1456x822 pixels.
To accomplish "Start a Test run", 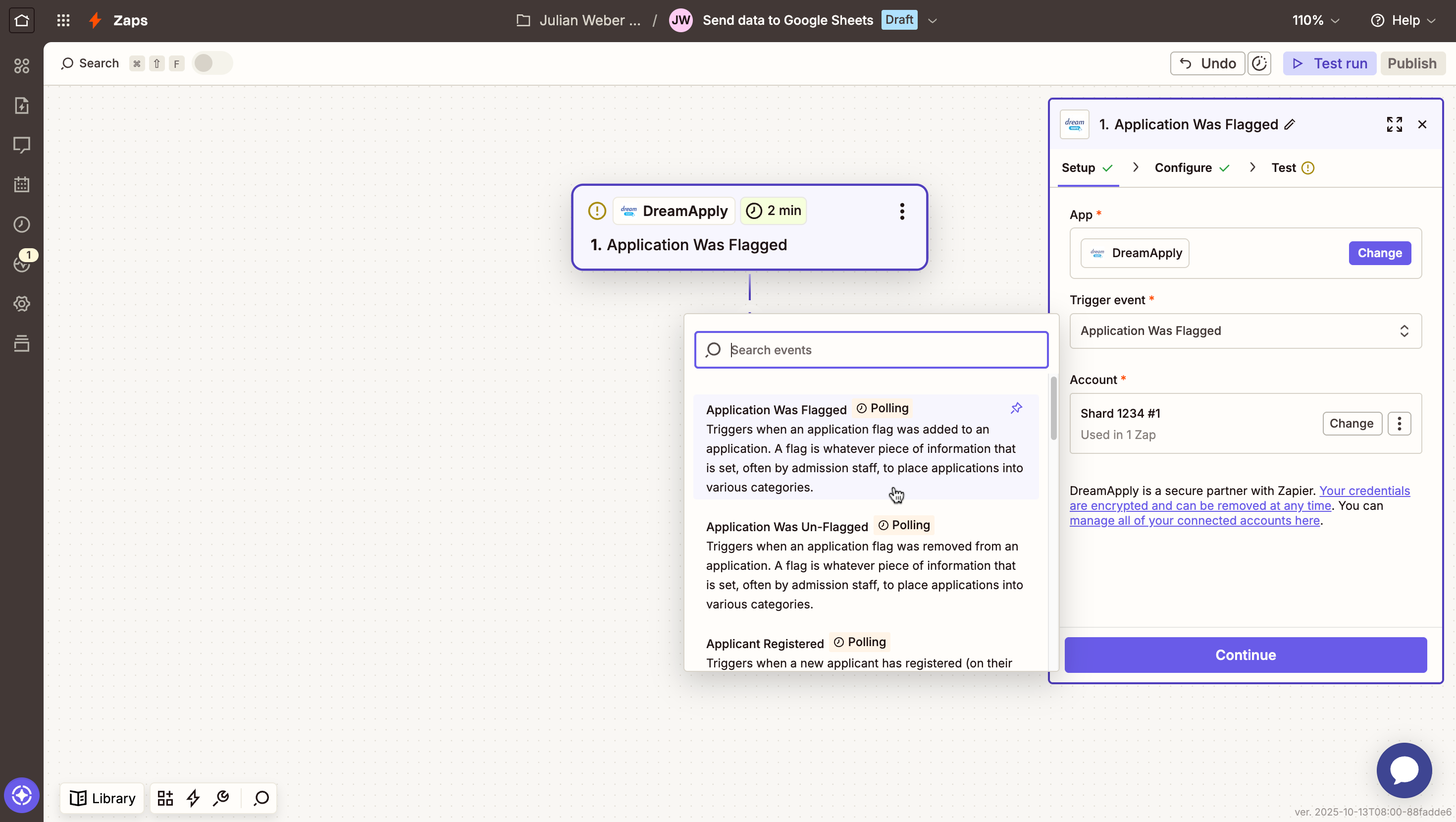I will (1329, 63).
